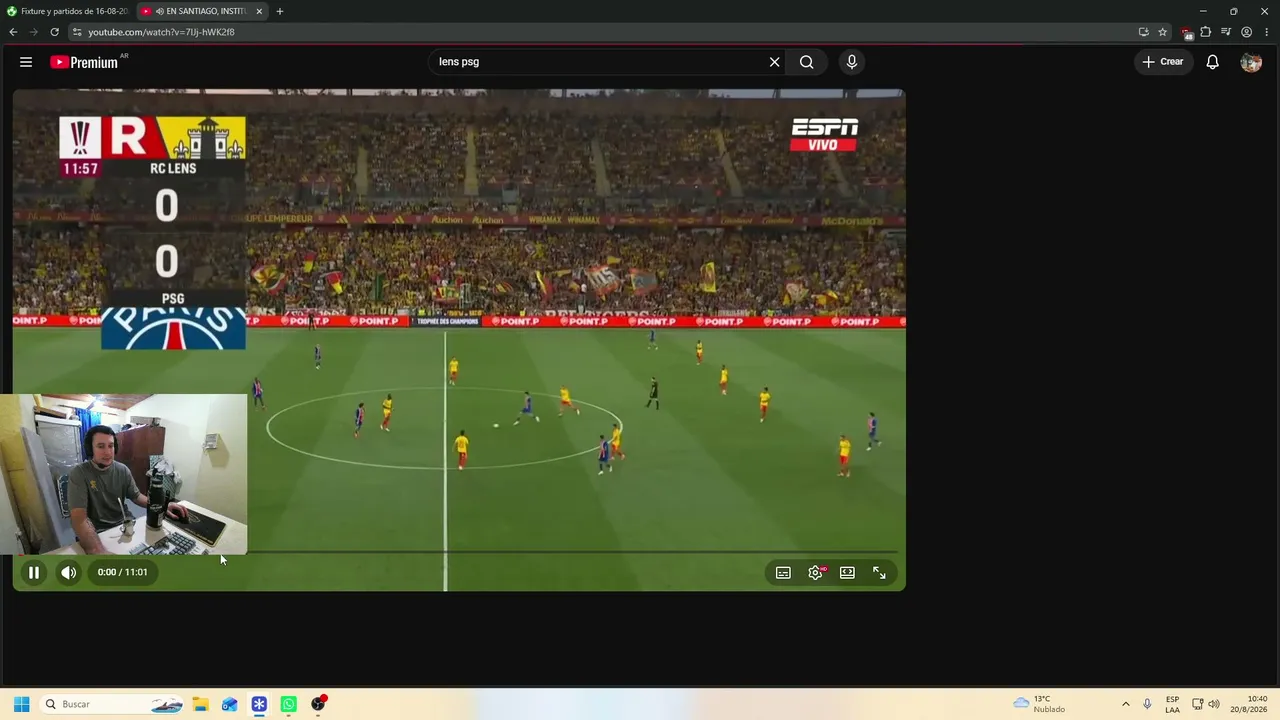Open the YouTube guide hamburger menu

(x=26, y=62)
